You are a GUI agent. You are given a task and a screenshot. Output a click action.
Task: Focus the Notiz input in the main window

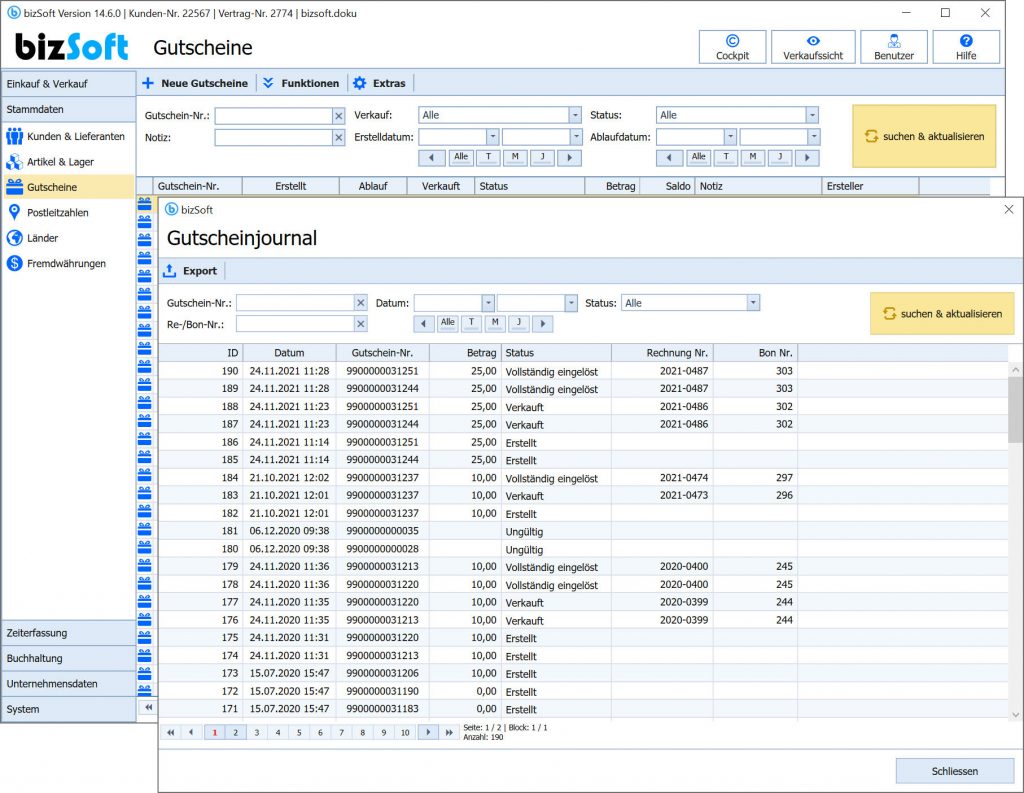[274, 138]
